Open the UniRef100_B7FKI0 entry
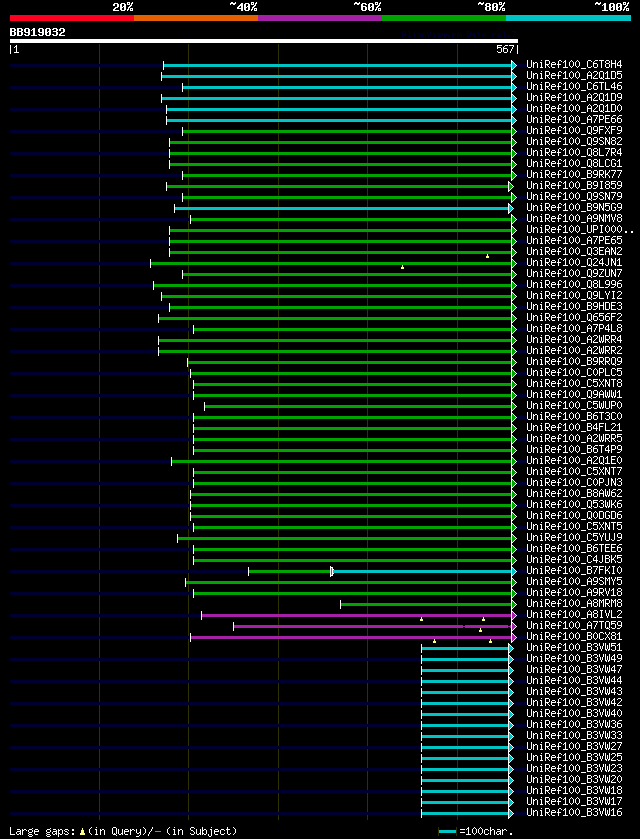 pyautogui.click(x=574, y=571)
